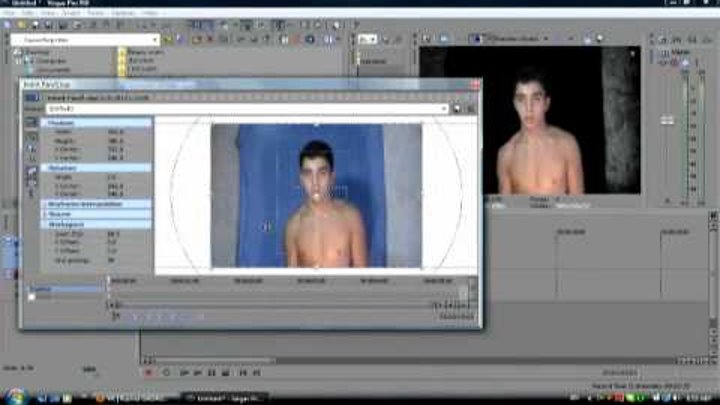Toggle Loop Playback transport button
720x405 pixels.
click(166, 373)
